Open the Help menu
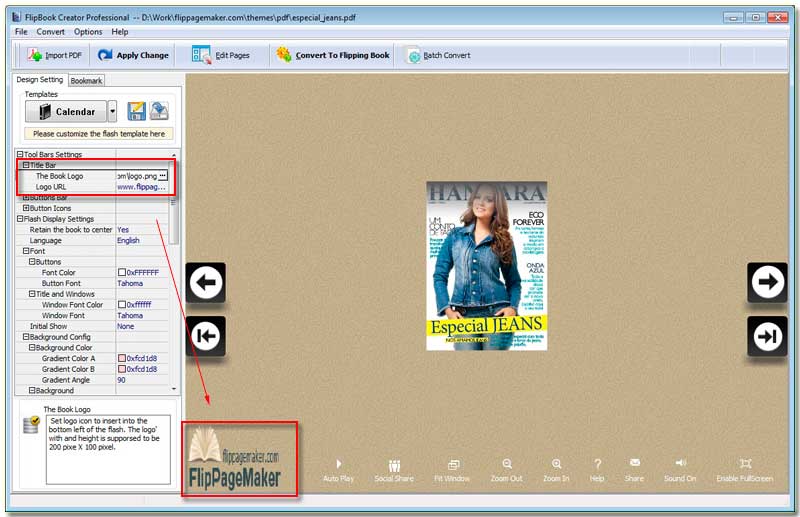The height and width of the screenshot is (517, 800). 120,32
